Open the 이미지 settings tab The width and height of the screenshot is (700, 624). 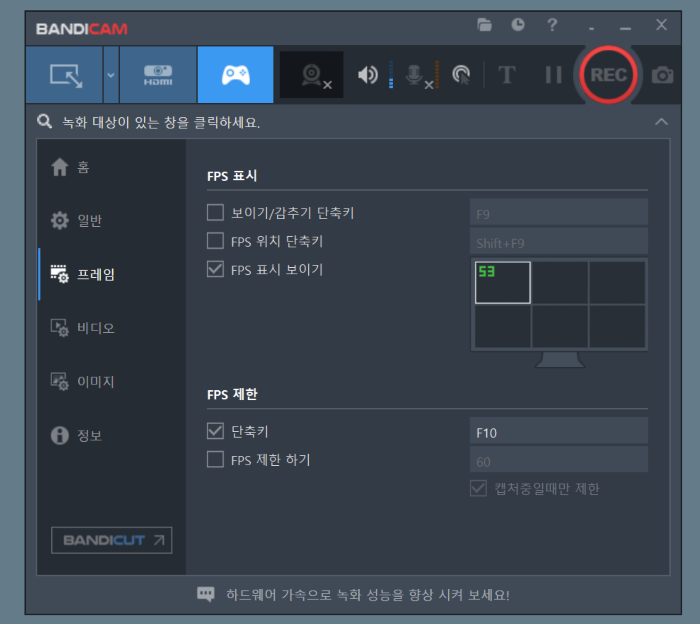pos(112,382)
